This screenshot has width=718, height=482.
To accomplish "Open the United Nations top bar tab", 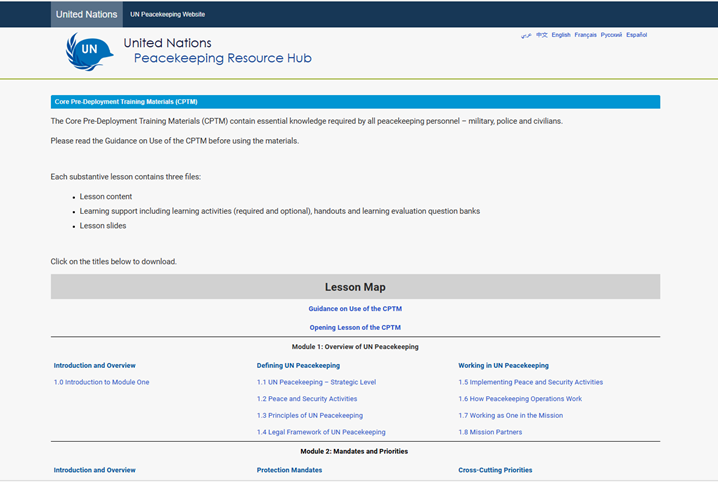I will click(87, 14).
